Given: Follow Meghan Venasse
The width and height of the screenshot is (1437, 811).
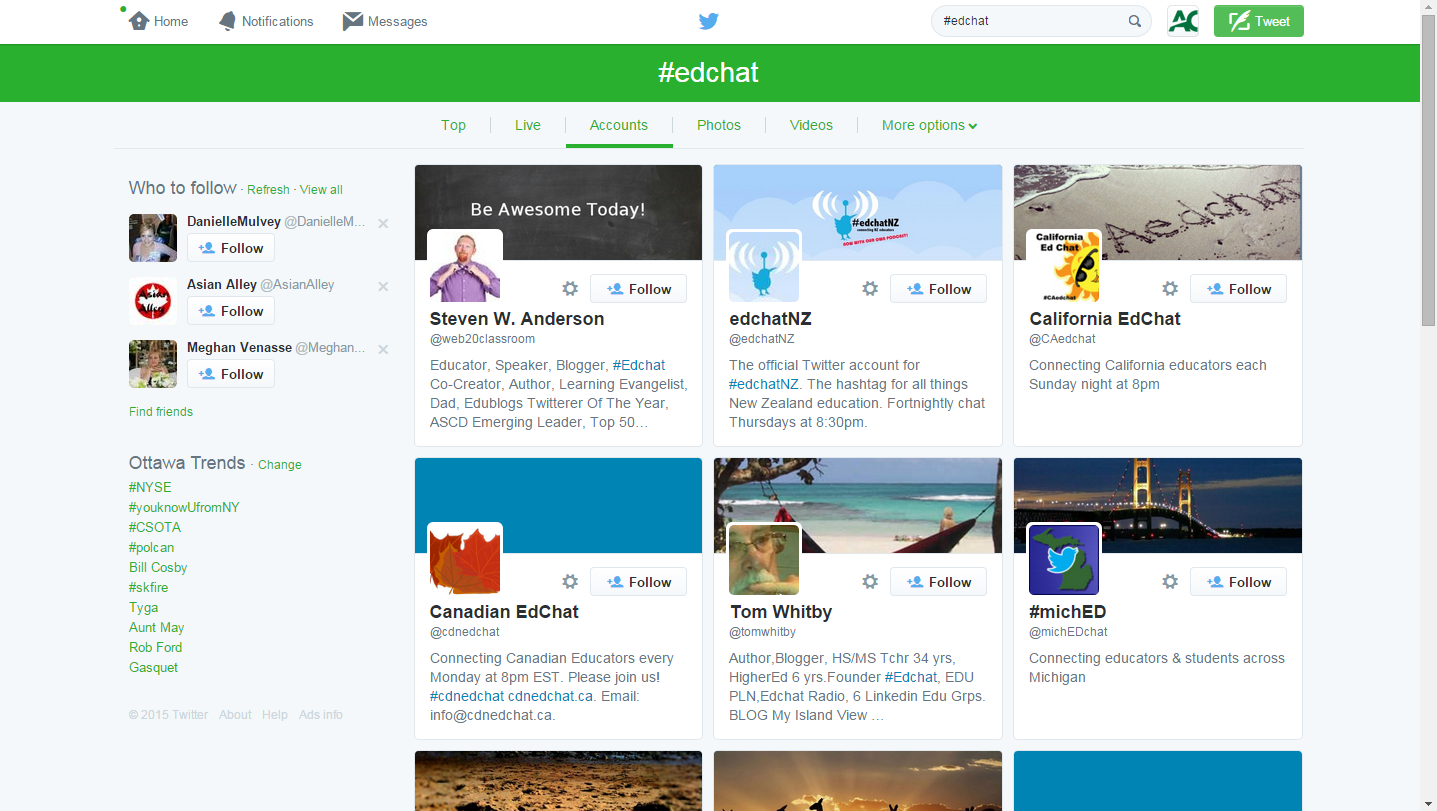Looking at the screenshot, I should [x=231, y=374].
